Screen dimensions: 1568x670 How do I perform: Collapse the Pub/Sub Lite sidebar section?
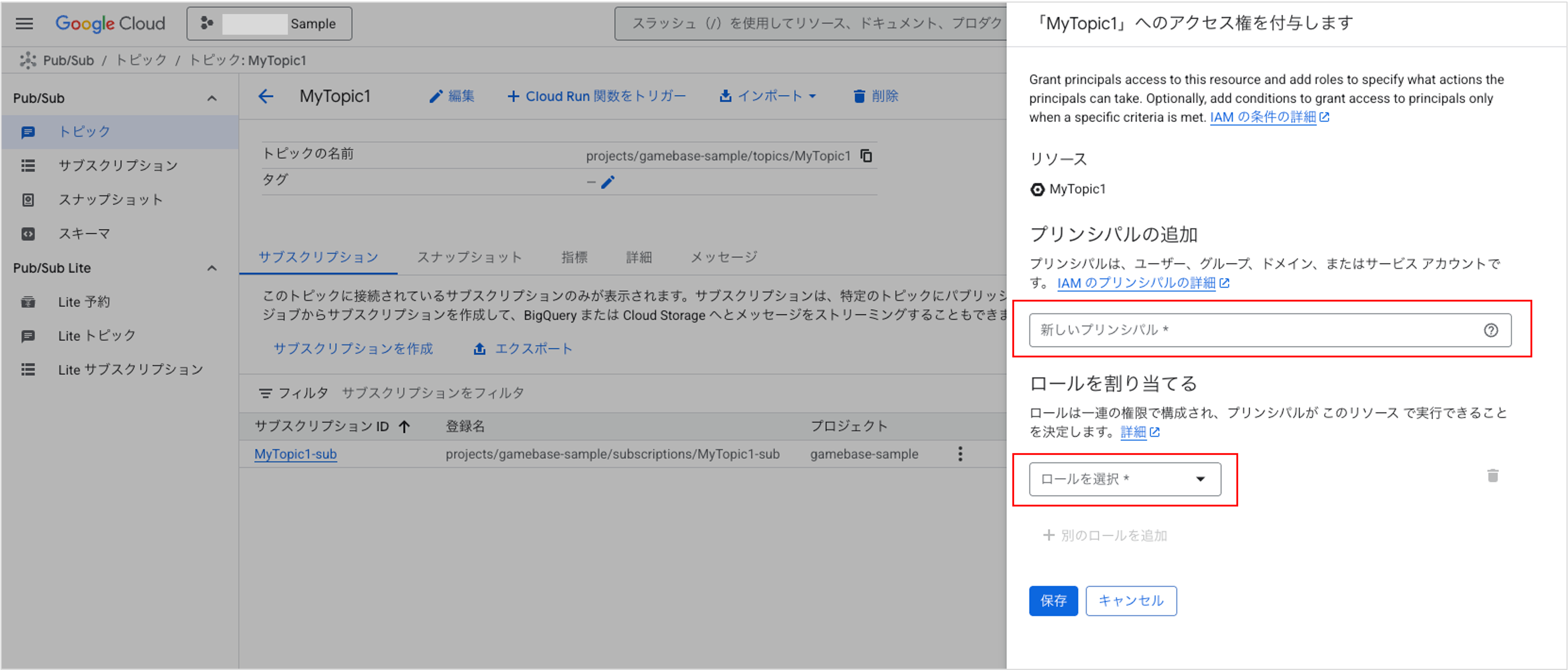(x=212, y=268)
